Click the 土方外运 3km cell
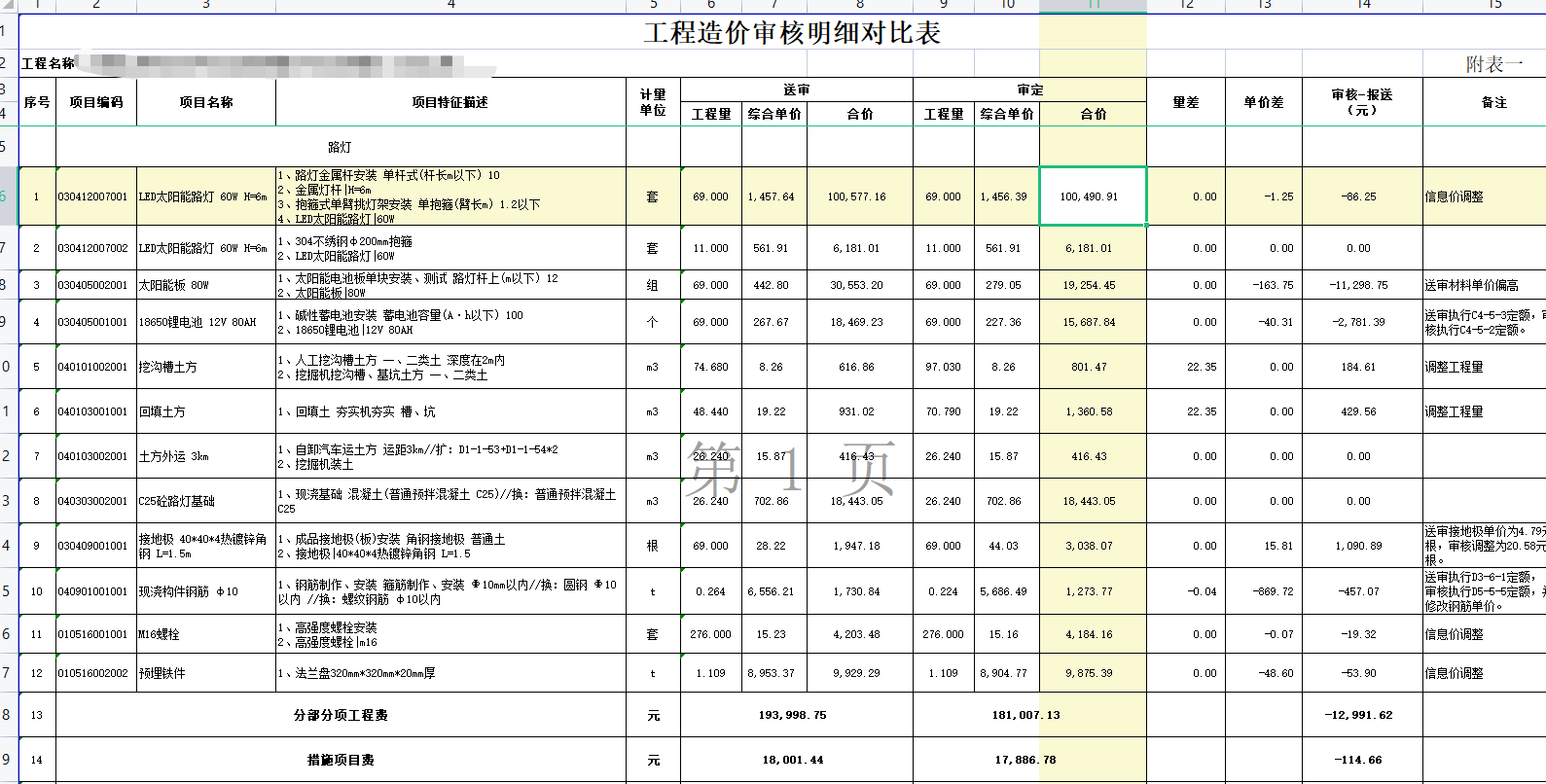Screen dimensions: 1546x784 (206, 456)
